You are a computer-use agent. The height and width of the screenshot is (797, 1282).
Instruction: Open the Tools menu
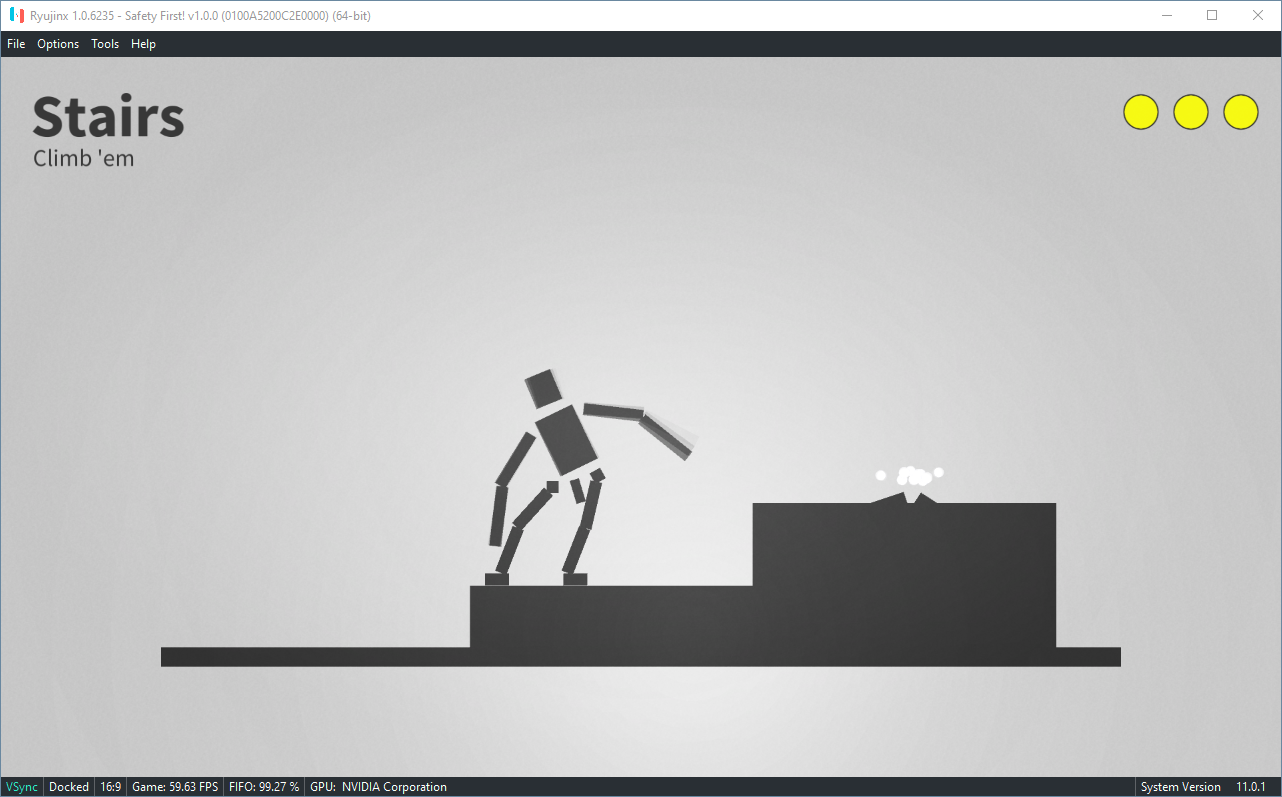coord(104,43)
